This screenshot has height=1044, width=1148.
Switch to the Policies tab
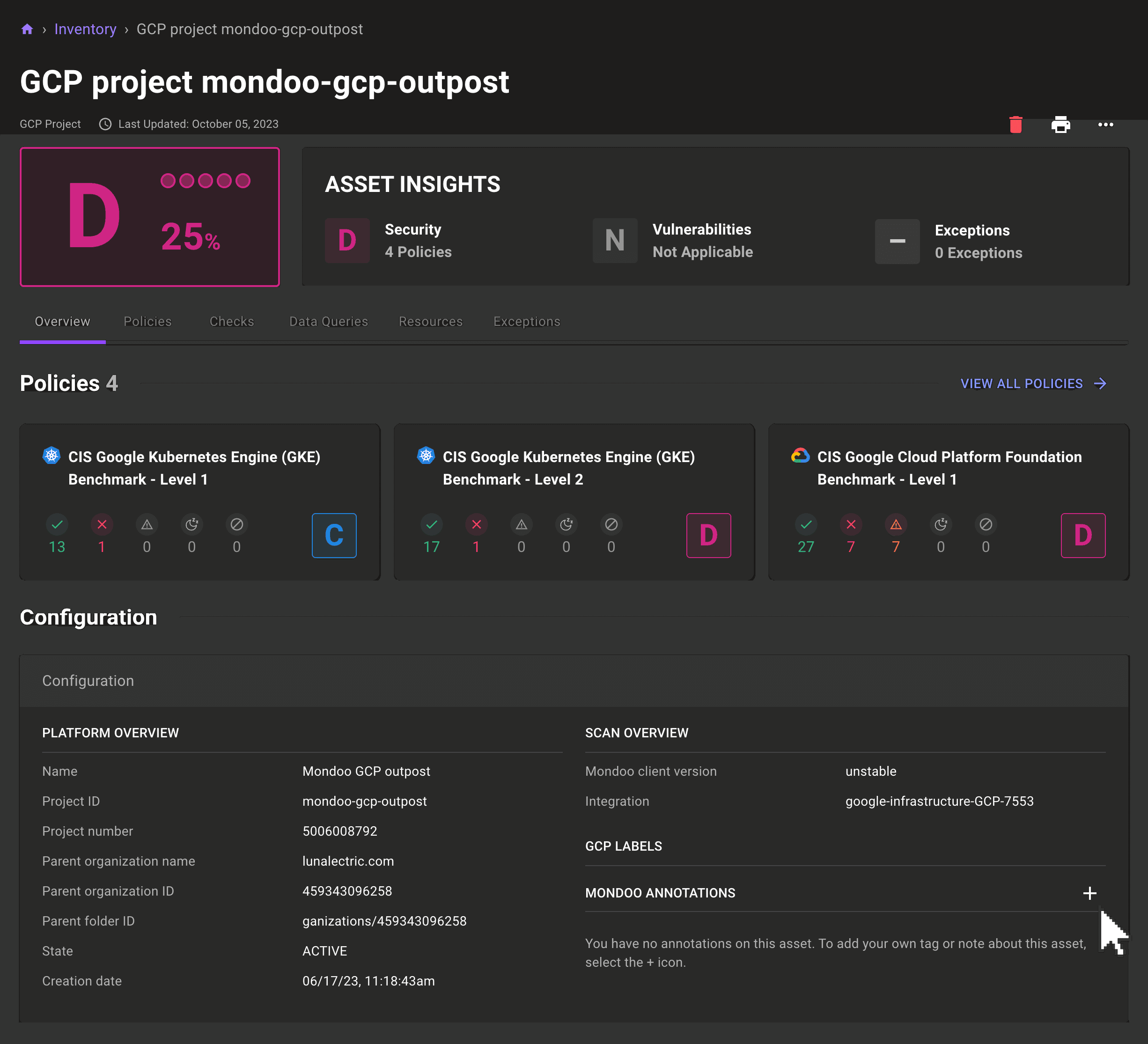(147, 321)
